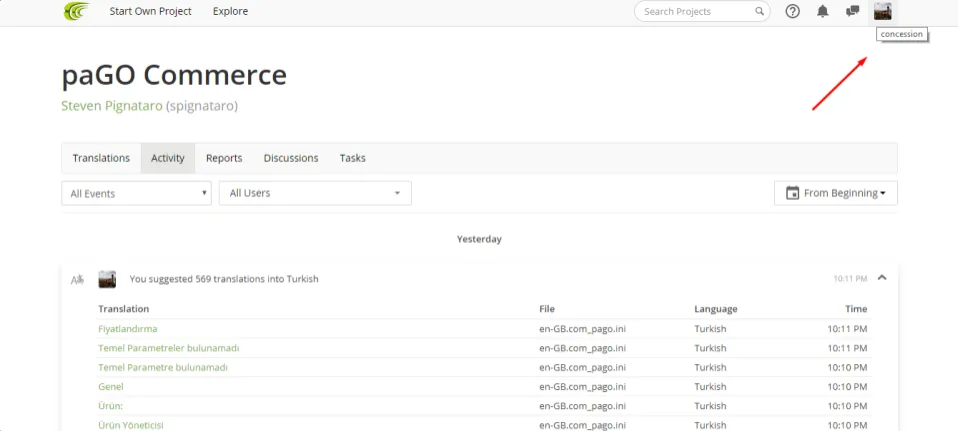
Task: Click the Time column header
Action: tap(856, 309)
